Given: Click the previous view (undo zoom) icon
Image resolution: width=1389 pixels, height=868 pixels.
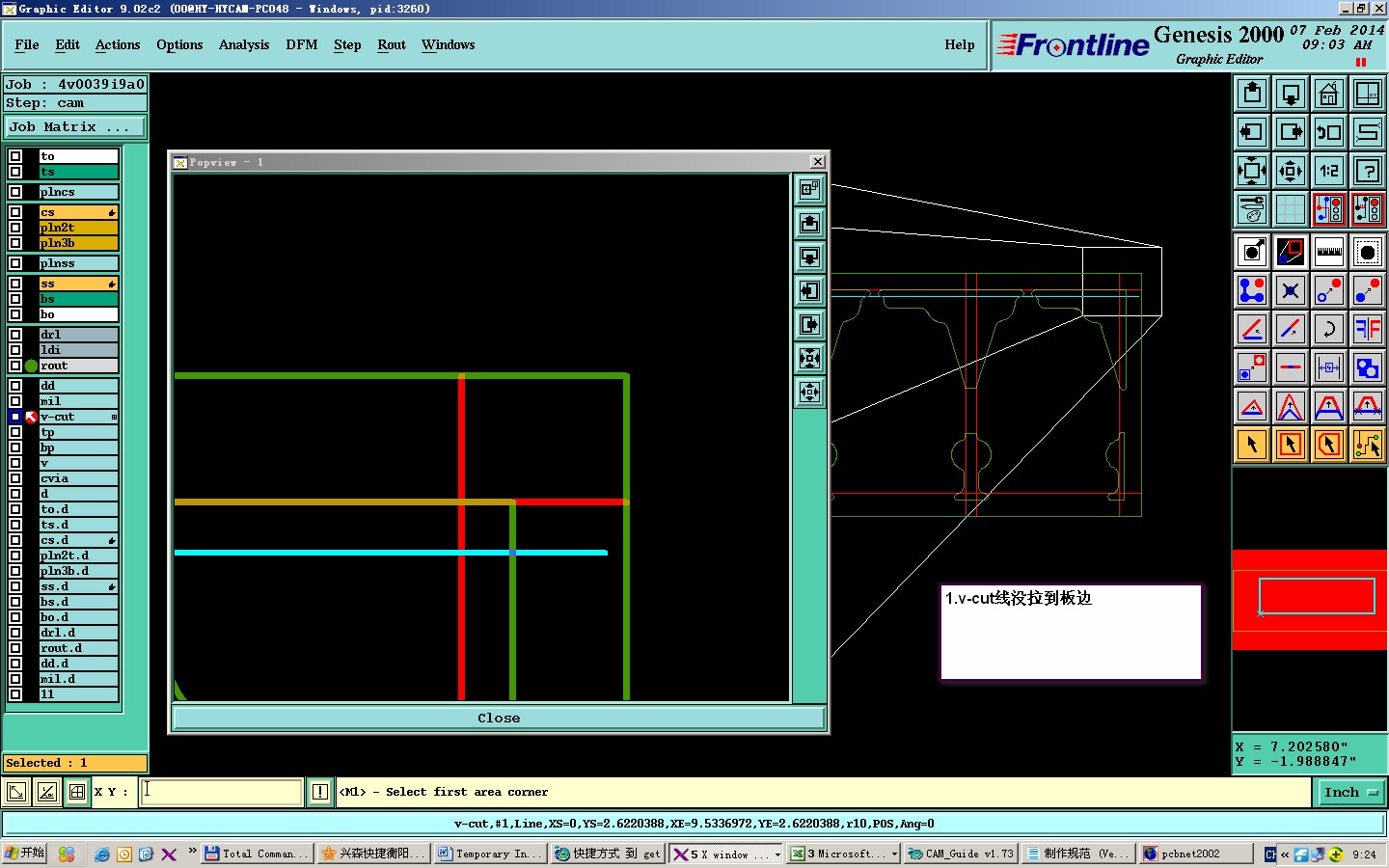Looking at the screenshot, I should (x=1329, y=132).
